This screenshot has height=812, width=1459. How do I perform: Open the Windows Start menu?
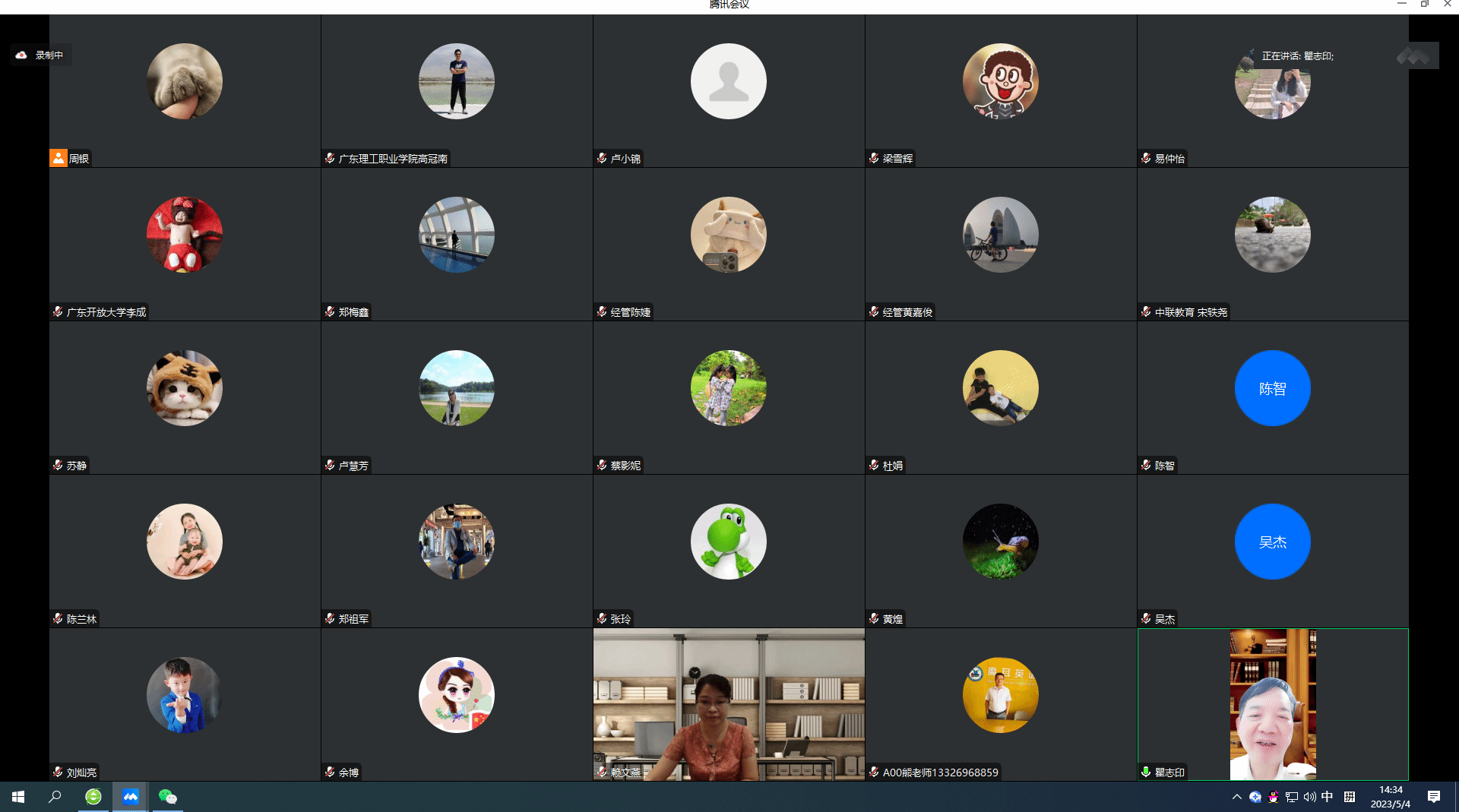(18, 796)
